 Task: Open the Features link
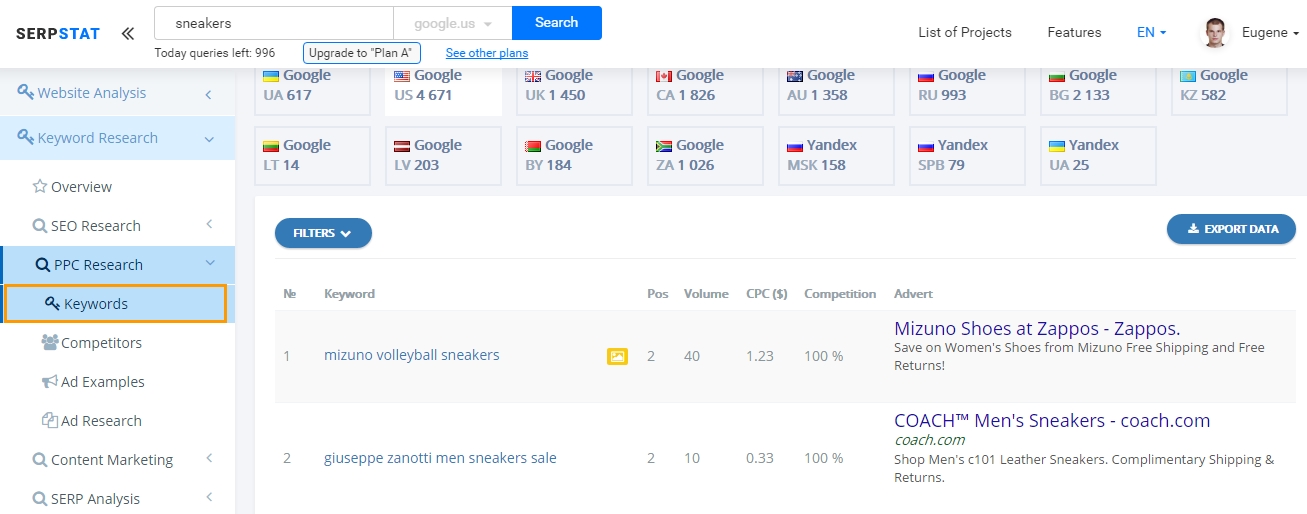tap(1074, 32)
